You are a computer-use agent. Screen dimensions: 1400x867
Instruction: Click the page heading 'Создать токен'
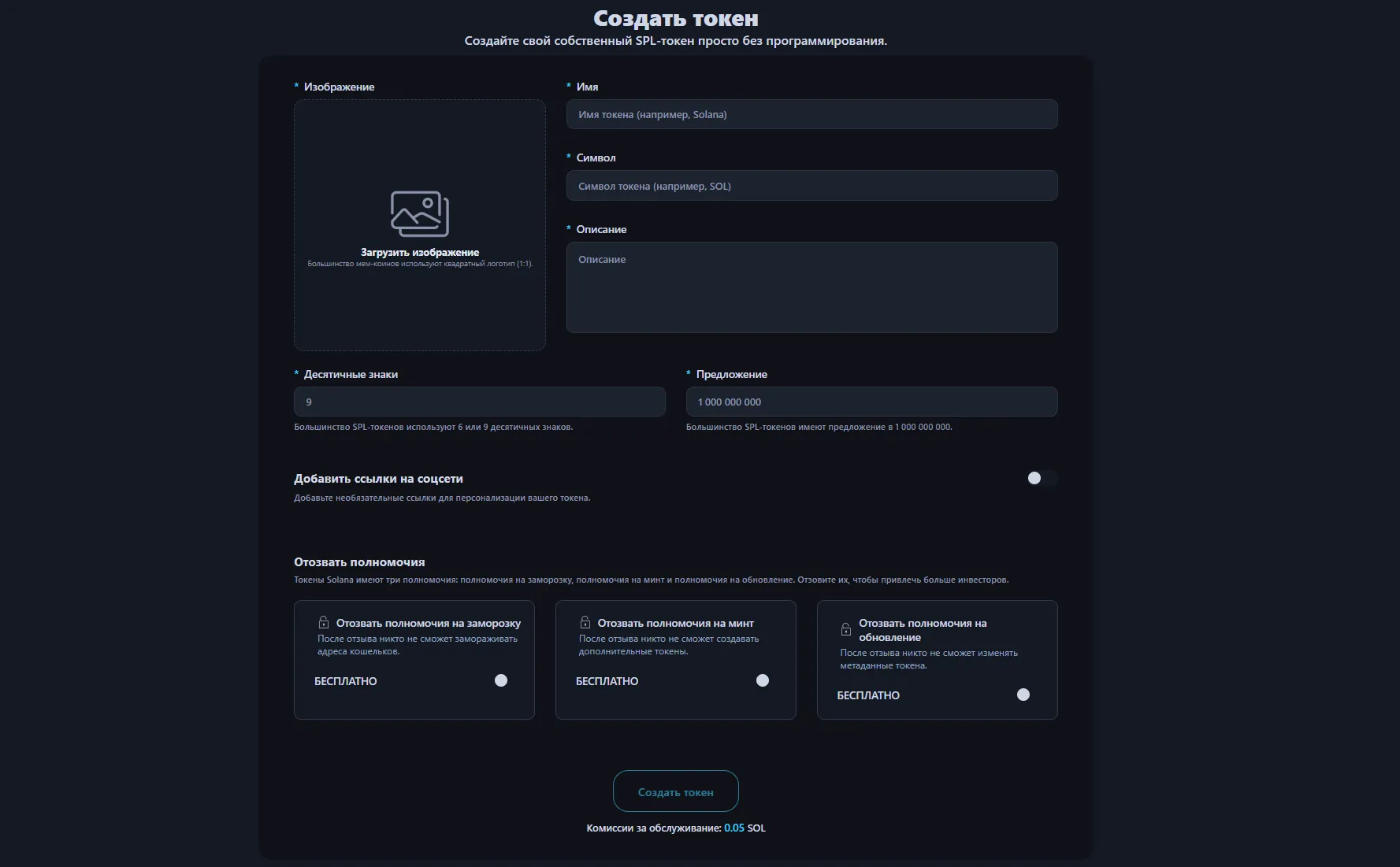[x=675, y=17]
